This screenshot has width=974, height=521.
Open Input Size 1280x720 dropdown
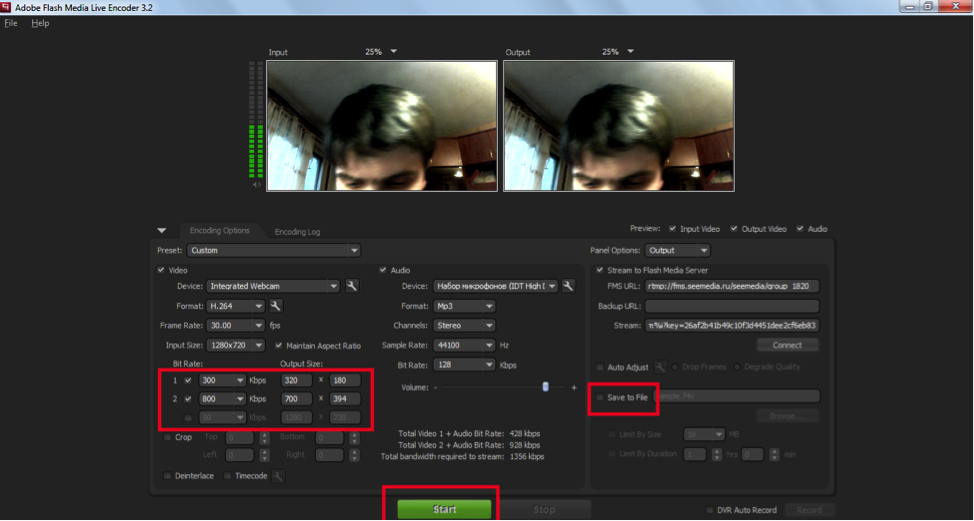pos(236,345)
